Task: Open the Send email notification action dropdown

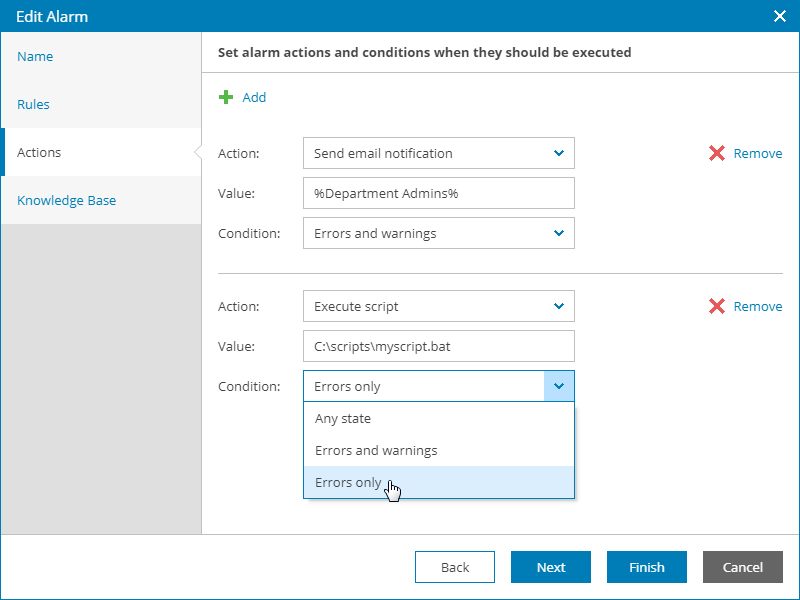Action: coord(558,153)
